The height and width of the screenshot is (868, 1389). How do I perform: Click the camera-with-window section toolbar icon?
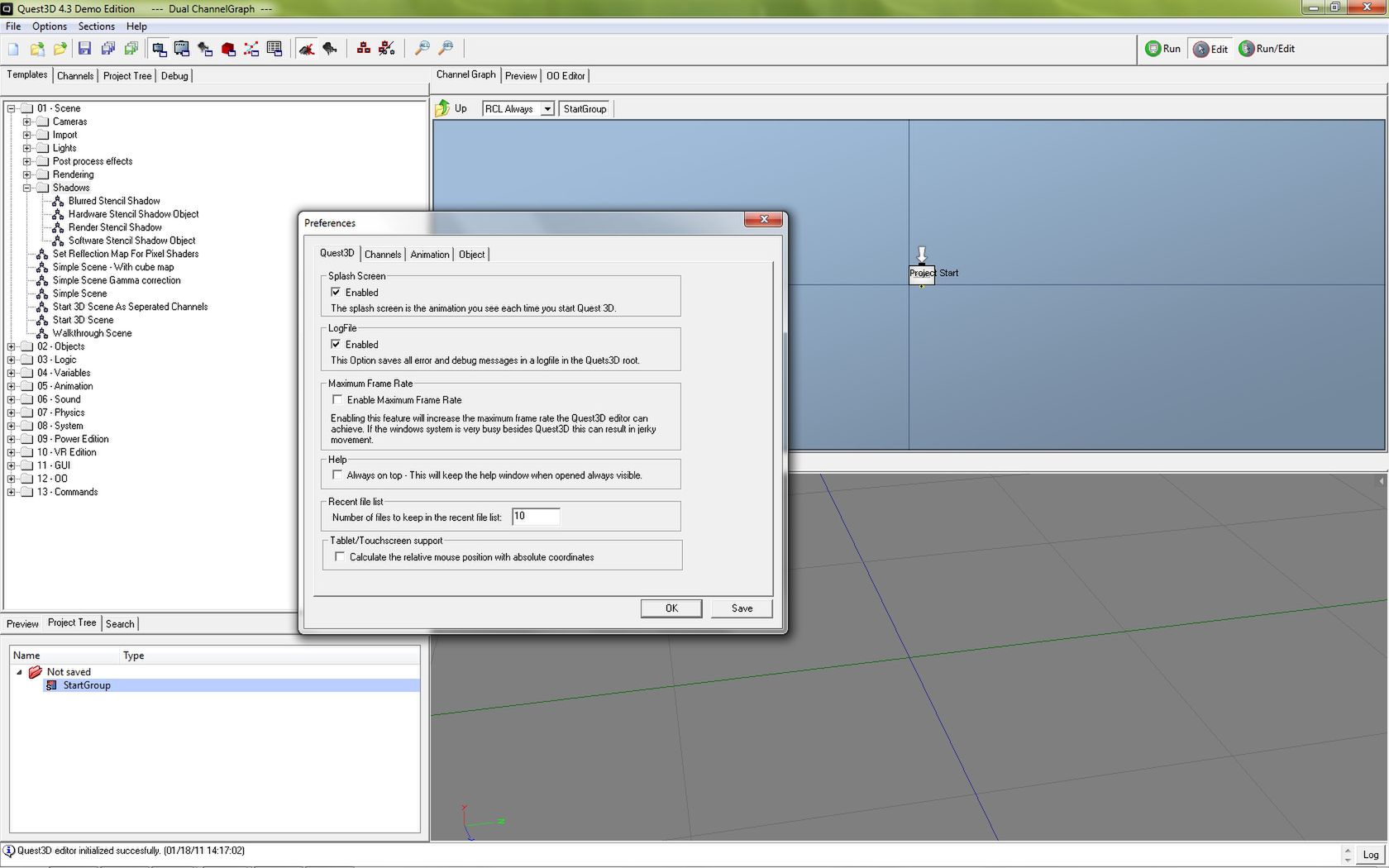(x=205, y=49)
